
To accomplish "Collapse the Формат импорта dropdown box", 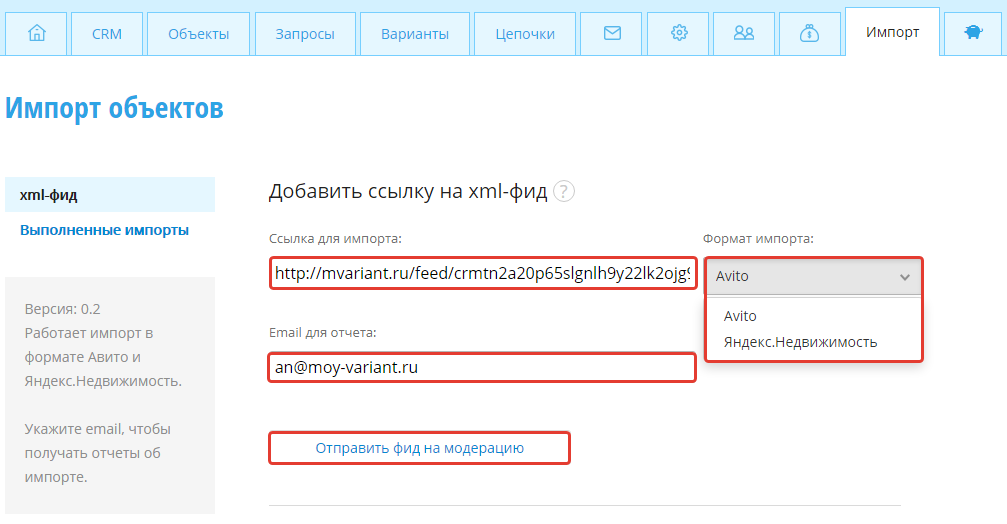I will pyautogui.click(x=813, y=276).
